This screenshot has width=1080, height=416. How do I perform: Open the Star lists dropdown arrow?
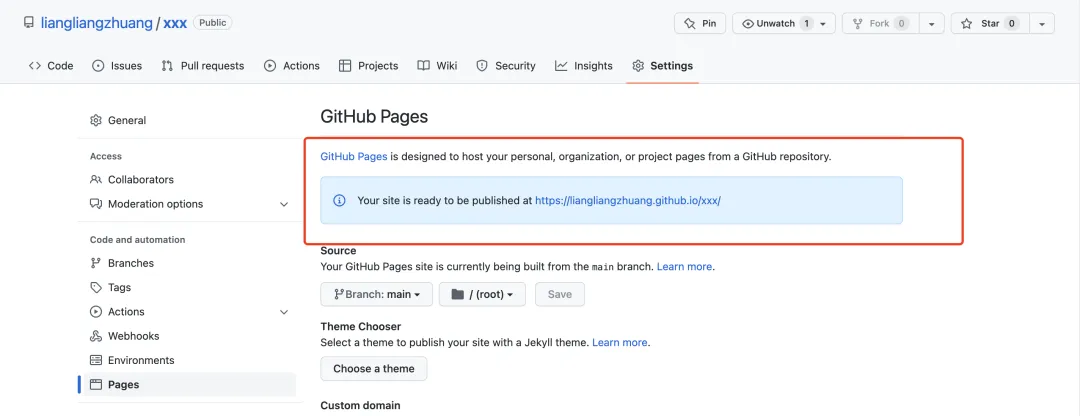click(x=1042, y=23)
